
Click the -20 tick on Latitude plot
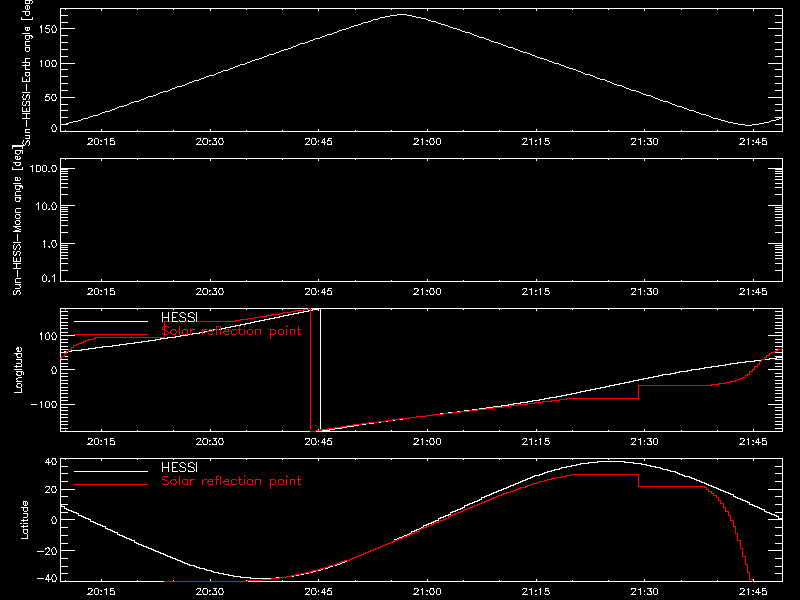[x=47, y=551]
